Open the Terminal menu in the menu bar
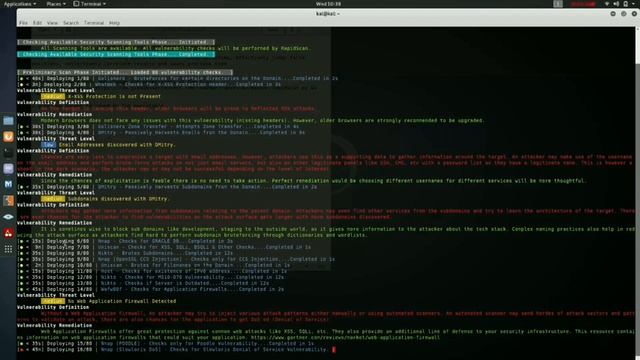 [x=94, y=23]
